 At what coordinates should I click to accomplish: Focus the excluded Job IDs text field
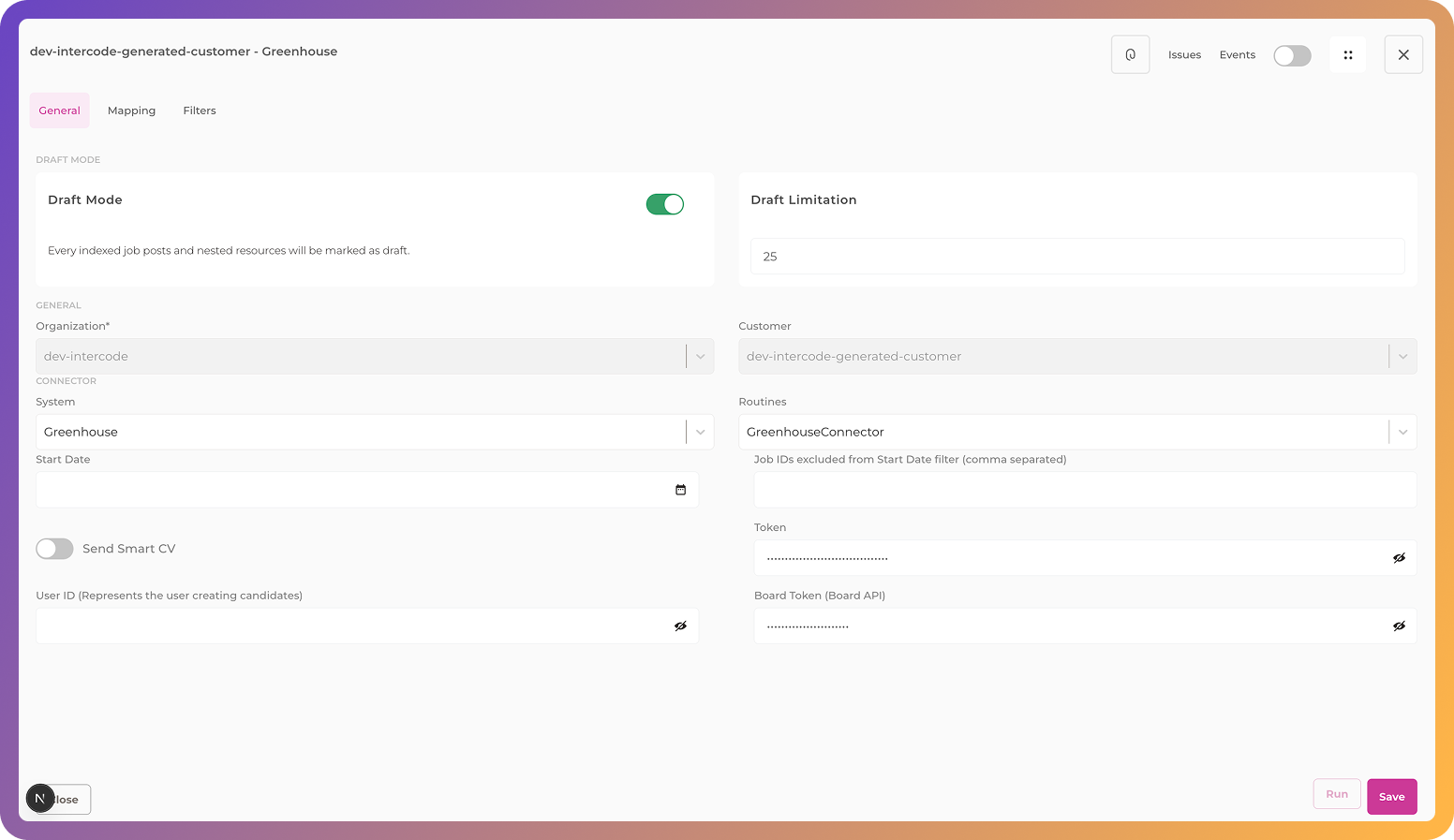(x=1084, y=490)
